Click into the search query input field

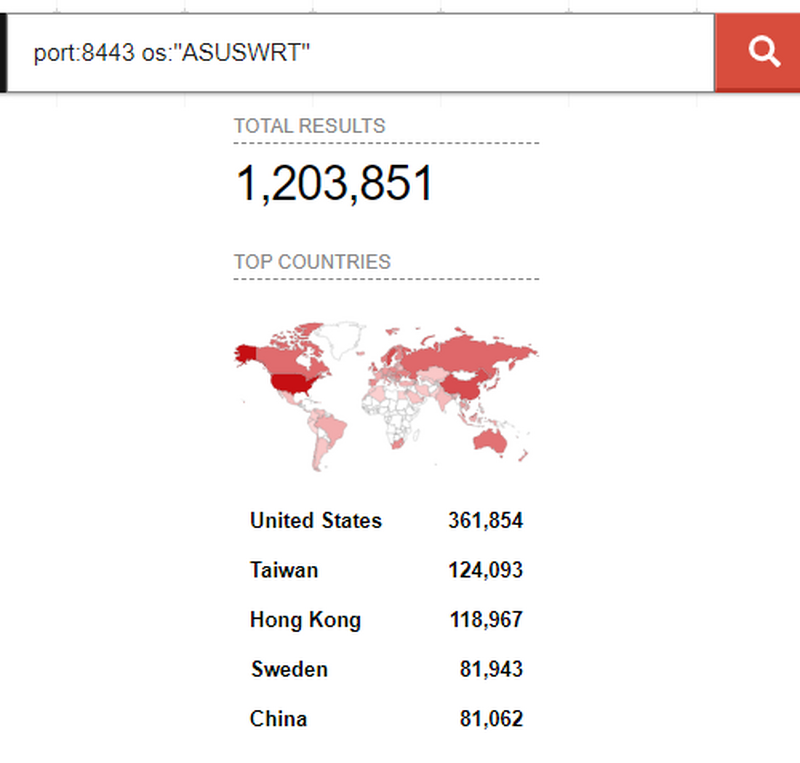(360, 52)
